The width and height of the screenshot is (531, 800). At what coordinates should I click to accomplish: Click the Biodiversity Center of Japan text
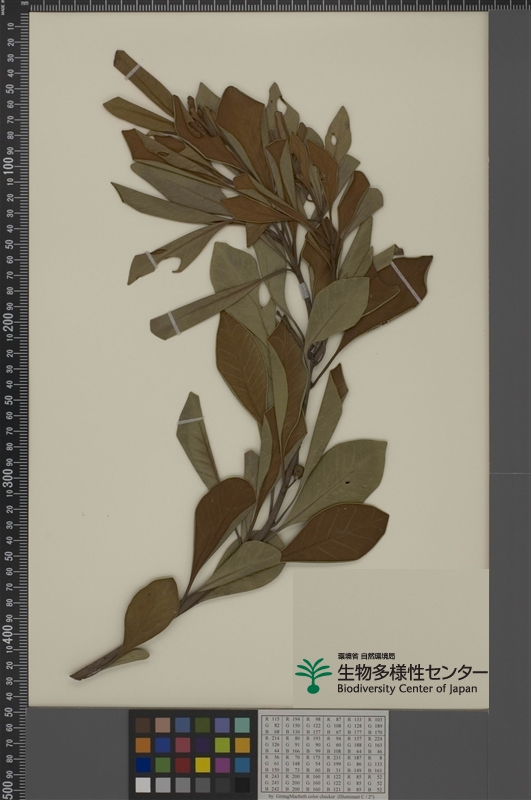(407, 688)
